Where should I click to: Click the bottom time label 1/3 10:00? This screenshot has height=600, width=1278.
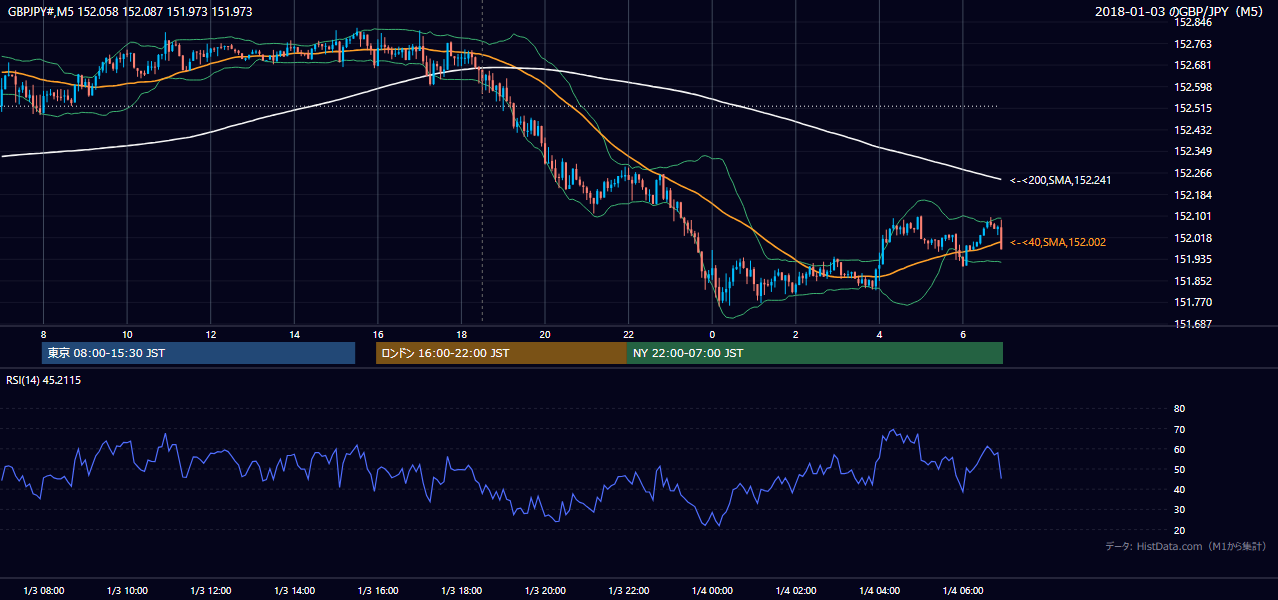[127, 591]
